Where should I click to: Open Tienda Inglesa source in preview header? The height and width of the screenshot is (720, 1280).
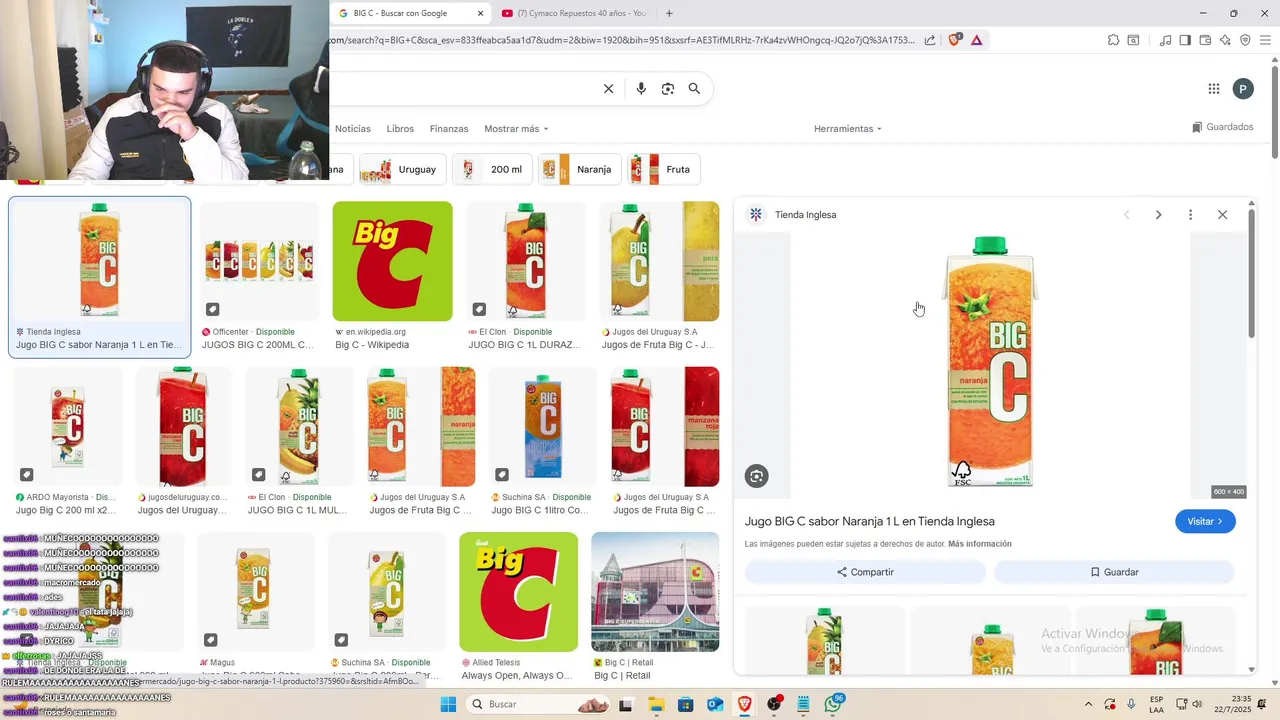tap(794, 215)
